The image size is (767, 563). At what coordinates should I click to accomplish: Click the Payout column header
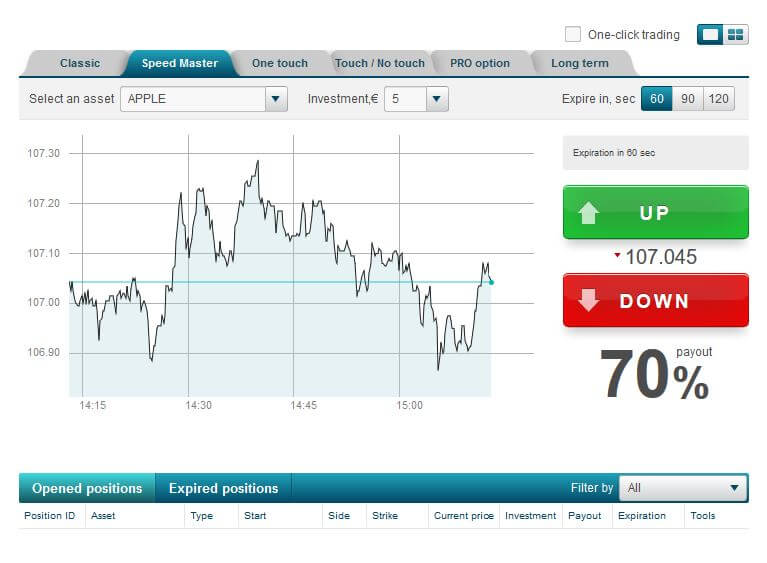pyautogui.click(x=585, y=516)
